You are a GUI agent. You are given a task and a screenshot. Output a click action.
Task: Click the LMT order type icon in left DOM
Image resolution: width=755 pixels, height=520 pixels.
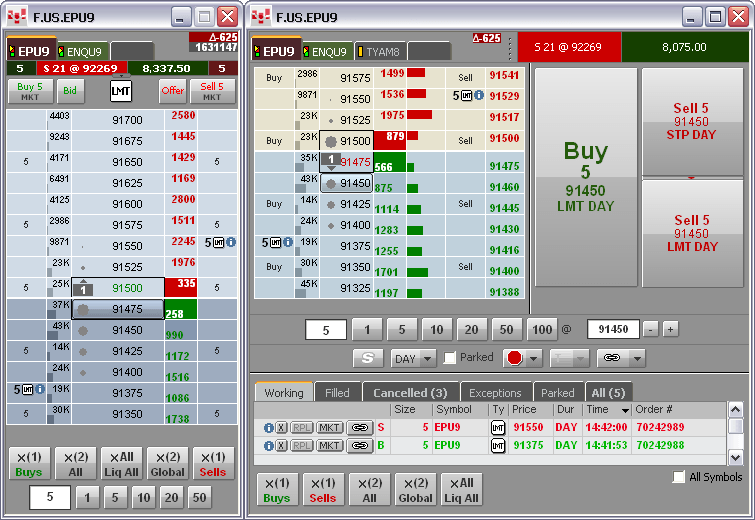(120, 91)
